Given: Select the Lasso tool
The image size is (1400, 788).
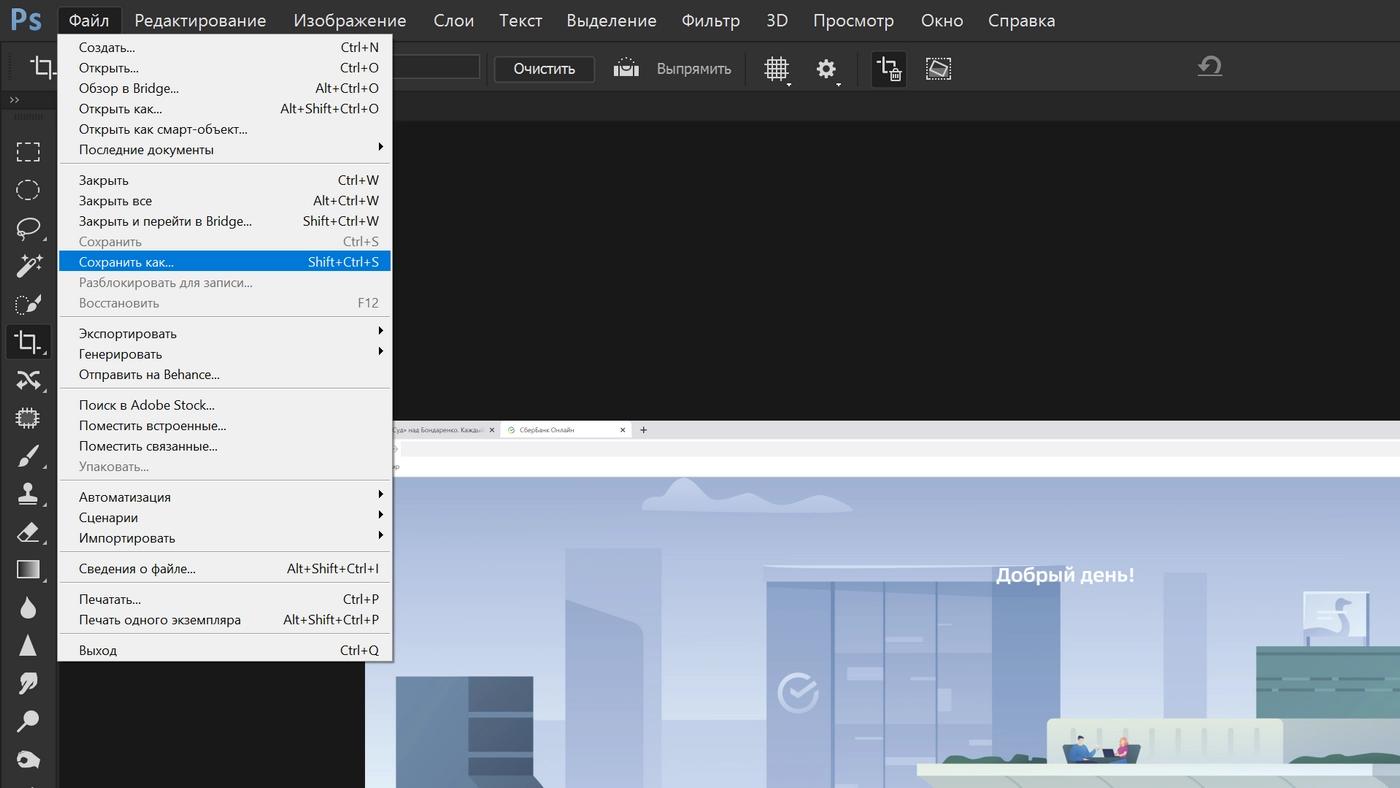Looking at the screenshot, I should click(28, 228).
